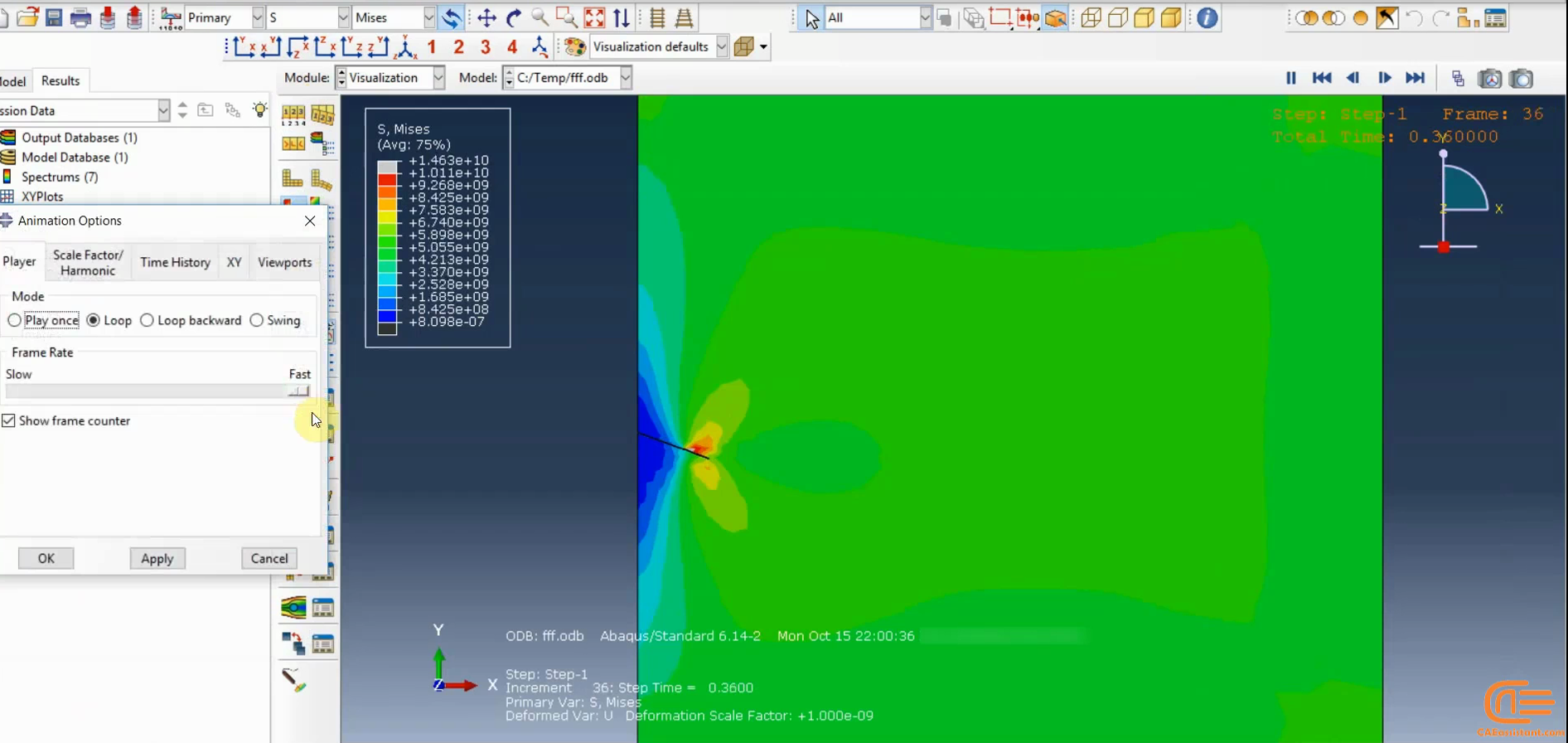Step to the next frame
The image size is (1568, 743).
pyautogui.click(x=1384, y=78)
